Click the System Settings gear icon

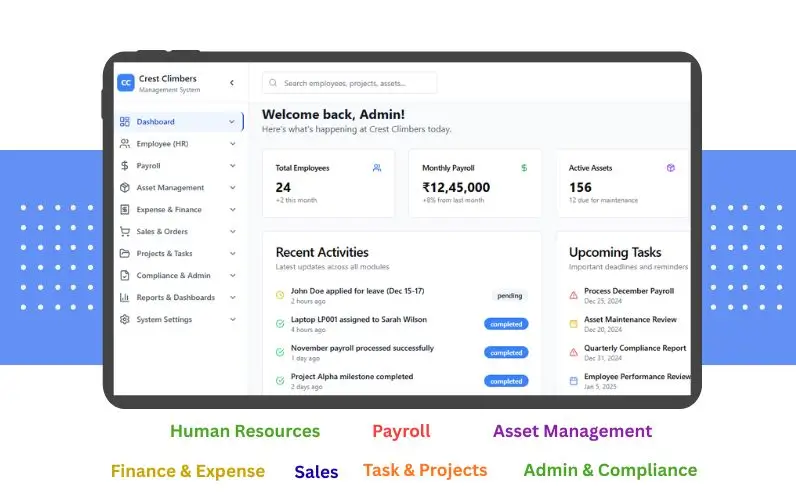click(124, 319)
